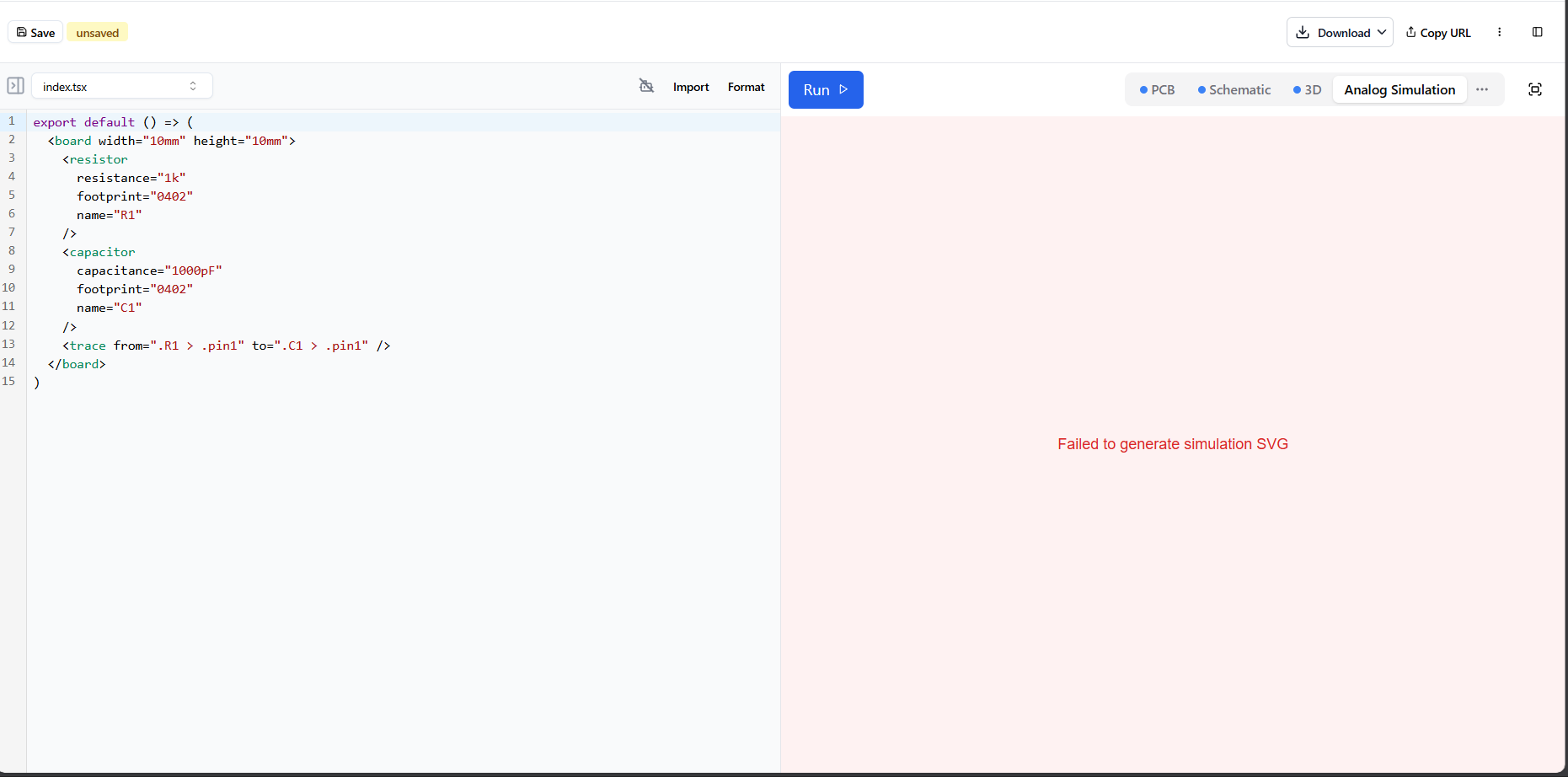
Task: Select the Analog Simulation tab
Action: (1399, 89)
